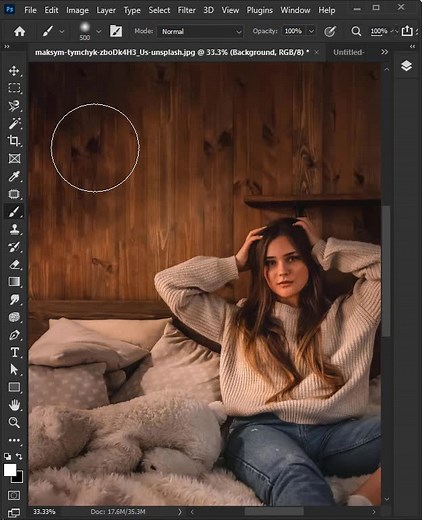Image resolution: width=422 pixels, height=520 pixels.
Task: Open status bar info arrow menu
Action: [x=180, y=512]
